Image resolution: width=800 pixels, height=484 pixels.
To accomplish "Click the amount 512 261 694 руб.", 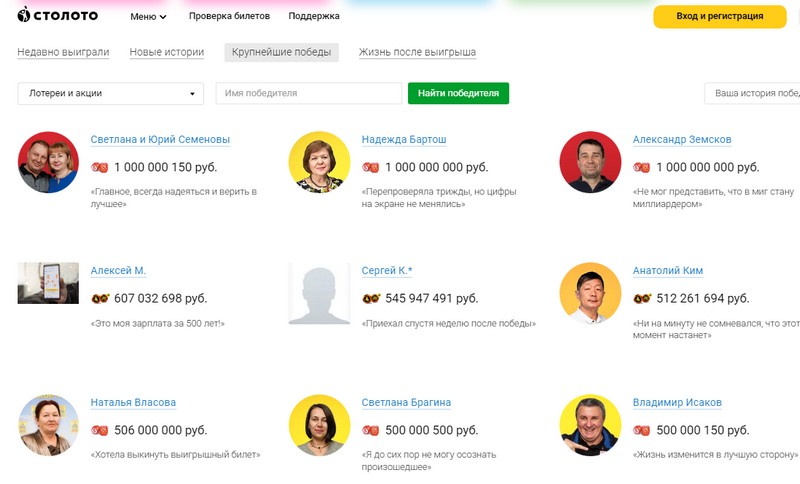I will pyautogui.click(x=703, y=298).
